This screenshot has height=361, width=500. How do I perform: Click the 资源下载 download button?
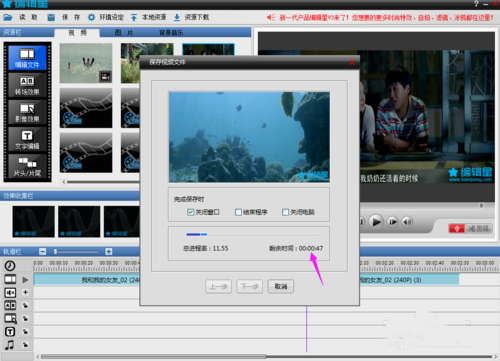pos(191,17)
